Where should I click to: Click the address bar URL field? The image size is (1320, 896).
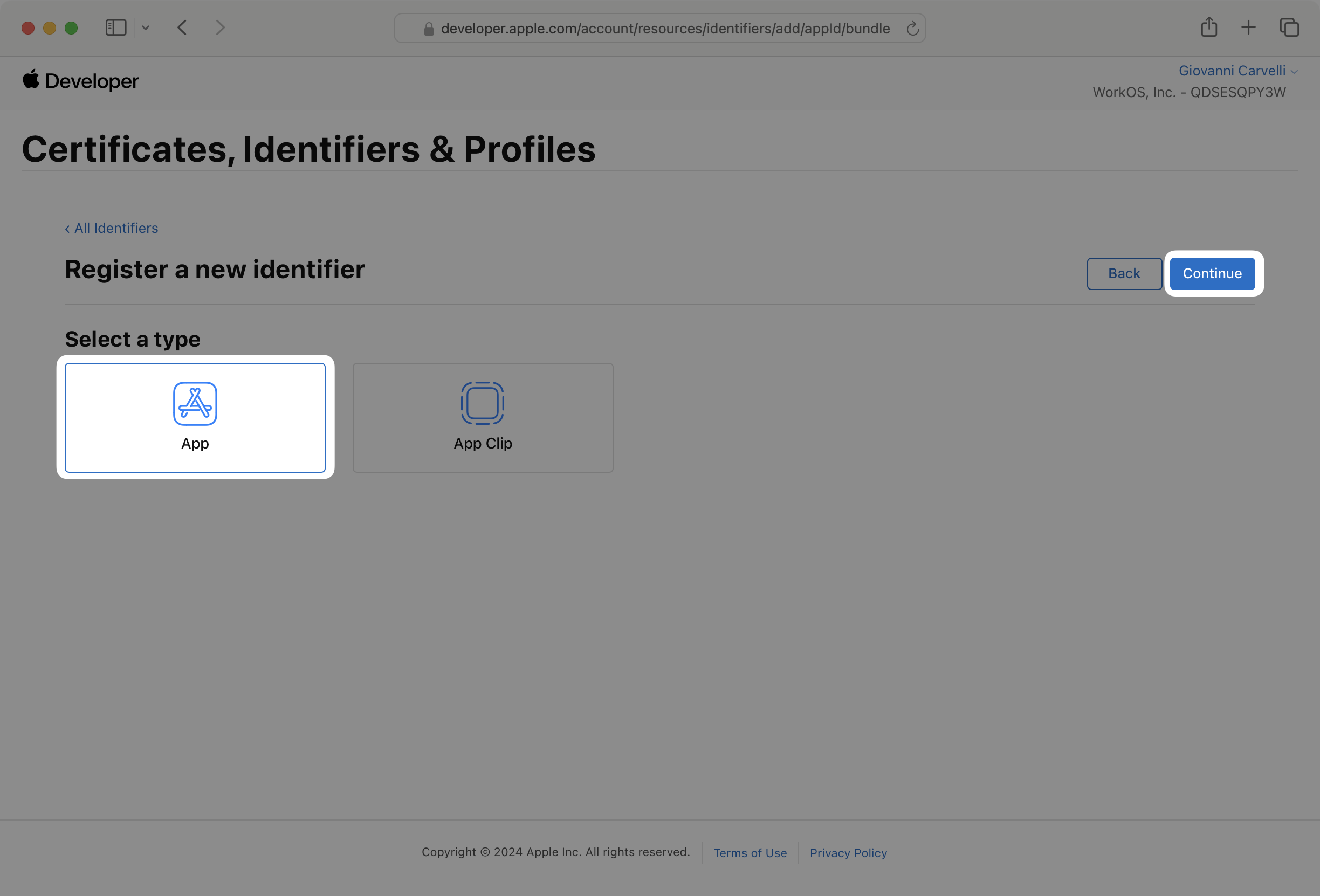[664, 29]
